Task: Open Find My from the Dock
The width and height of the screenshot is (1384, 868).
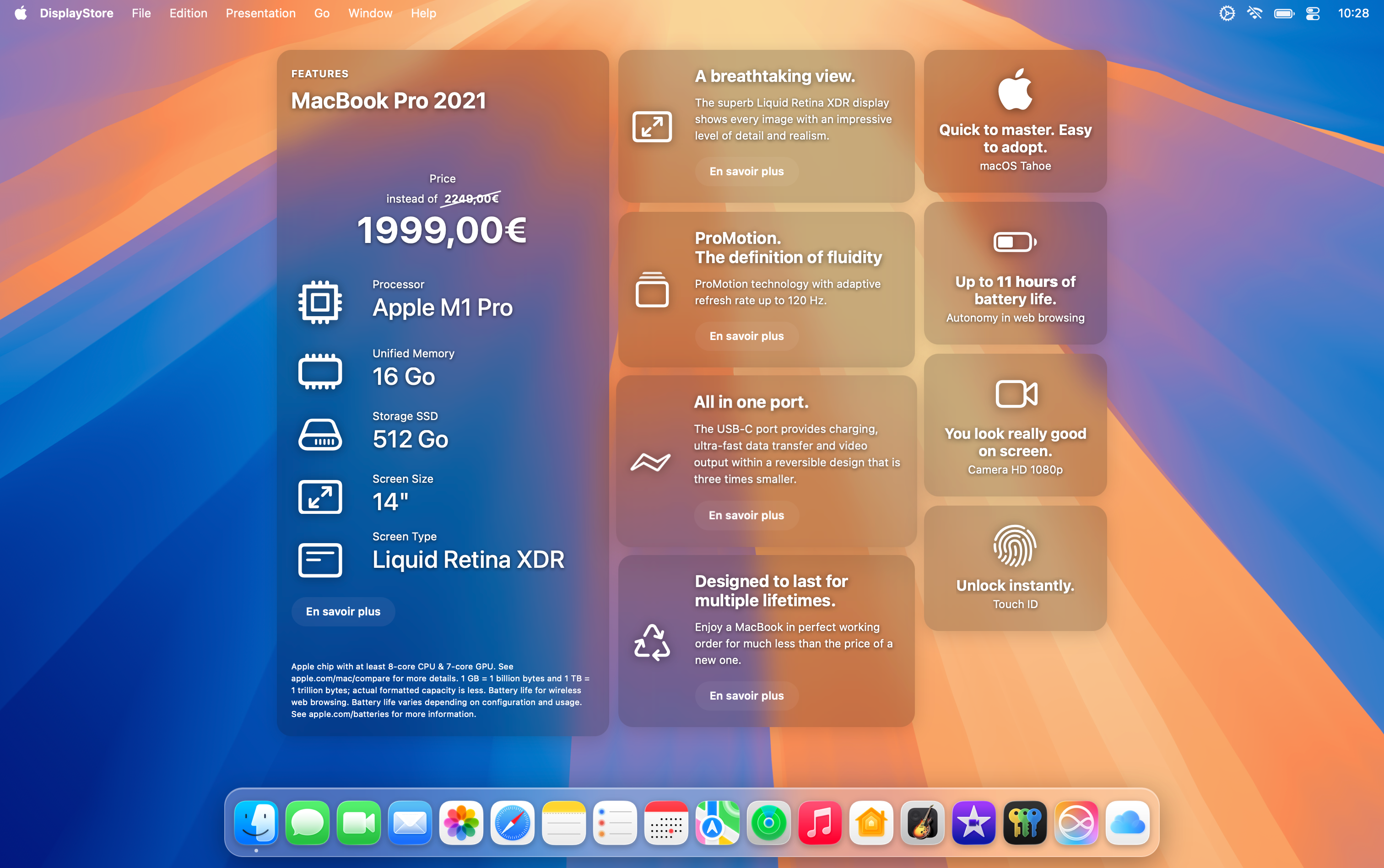Action: pyautogui.click(x=768, y=823)
